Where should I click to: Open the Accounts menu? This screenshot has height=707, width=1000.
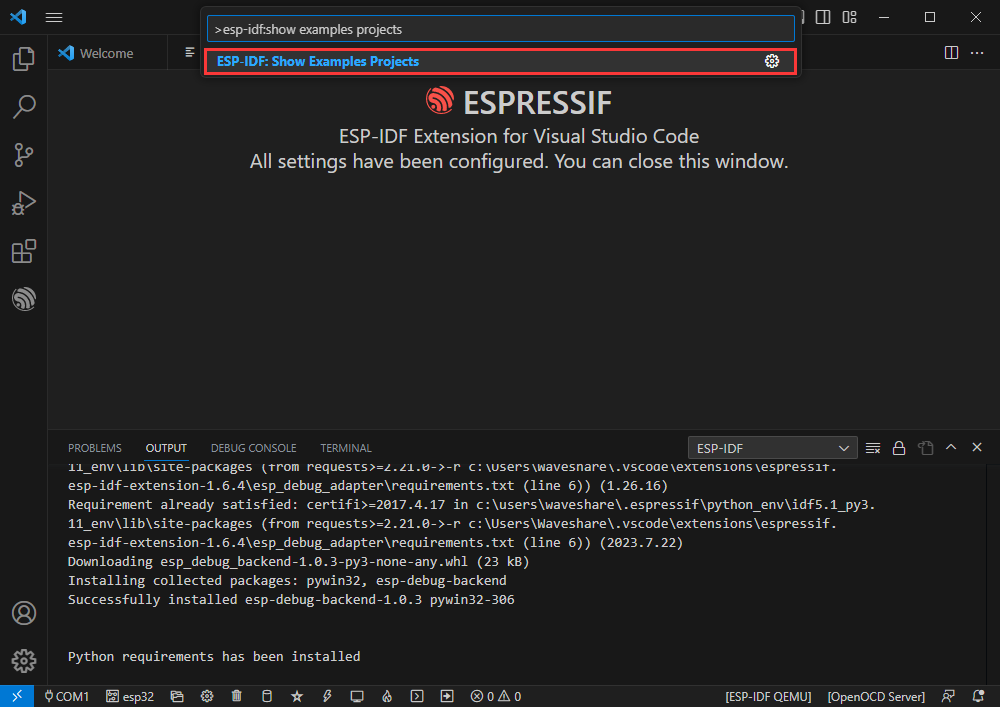pyautogui.click(x=24, y=613)
